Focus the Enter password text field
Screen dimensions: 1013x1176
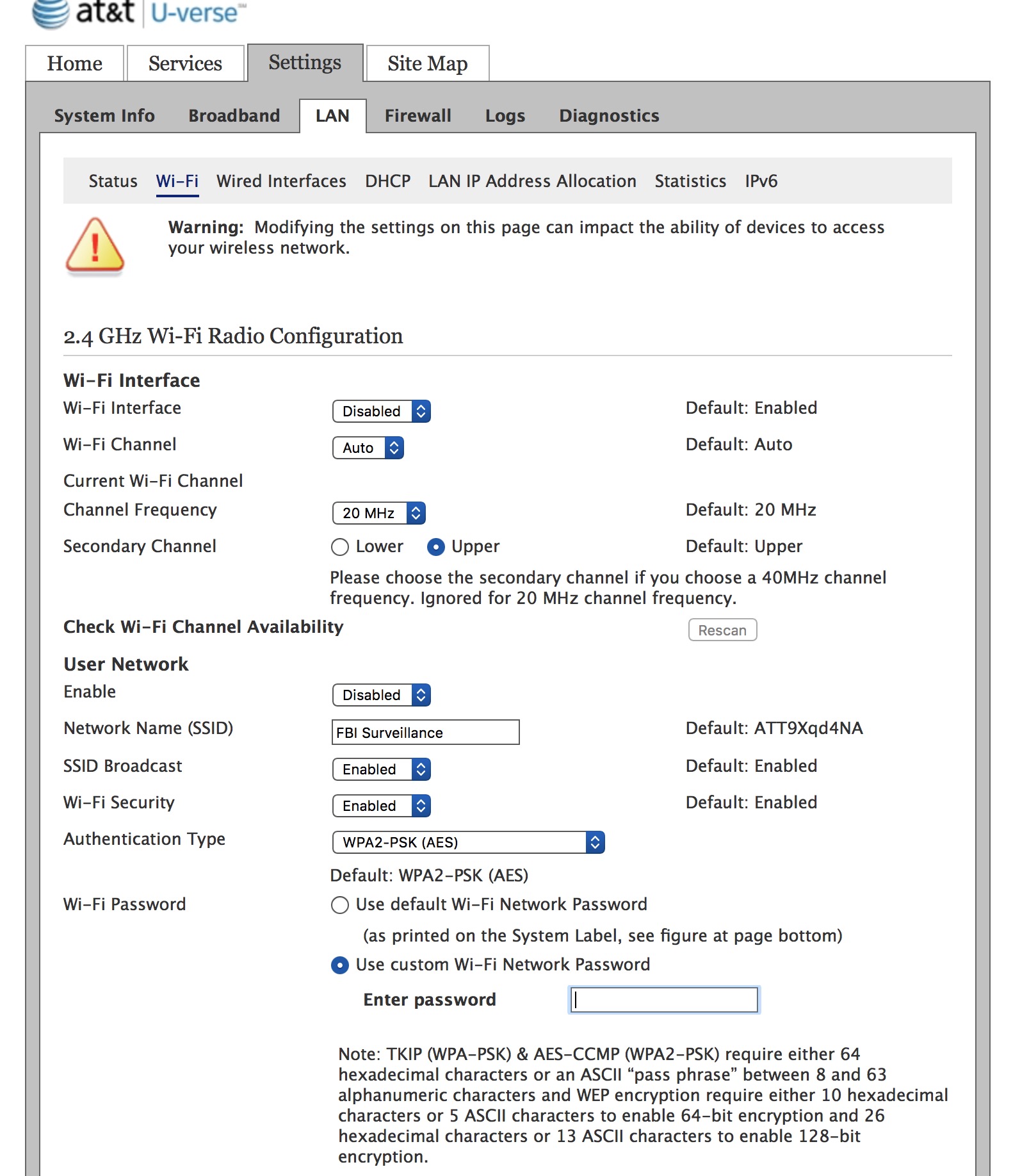coord(664,1000)
